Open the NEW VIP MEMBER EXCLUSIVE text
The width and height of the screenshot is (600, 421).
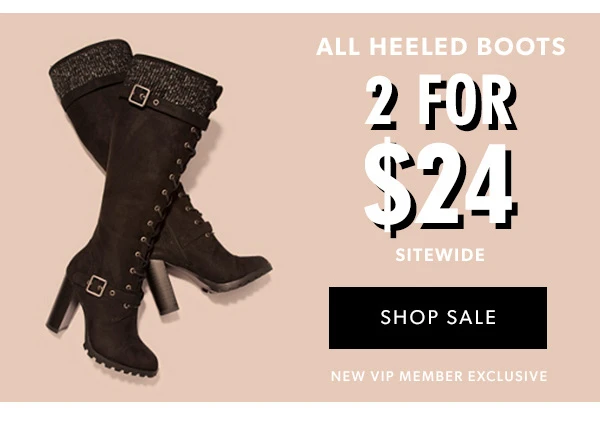click(x=439, y=376)
